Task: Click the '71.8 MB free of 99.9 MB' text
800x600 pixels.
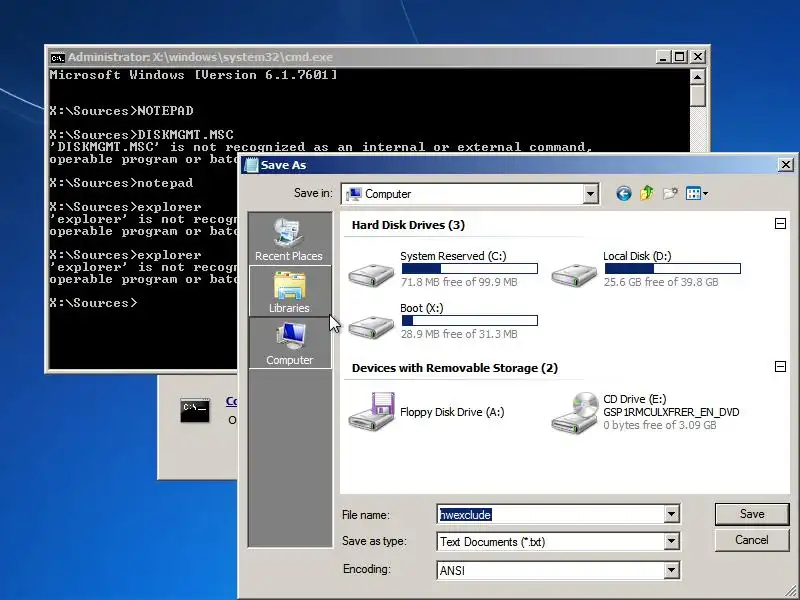Action: tap(459, 282)
